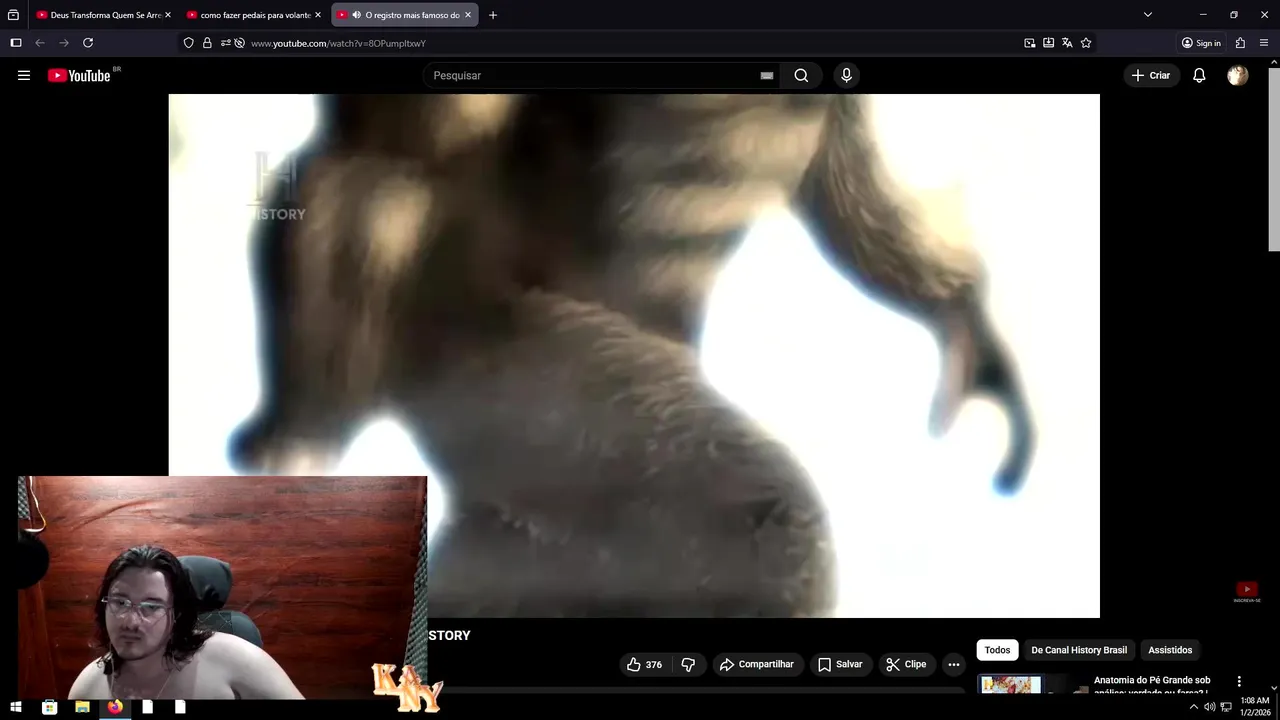Select the Assistidos filter chip
This screenshot has width=1280, height=720.
1170,650
